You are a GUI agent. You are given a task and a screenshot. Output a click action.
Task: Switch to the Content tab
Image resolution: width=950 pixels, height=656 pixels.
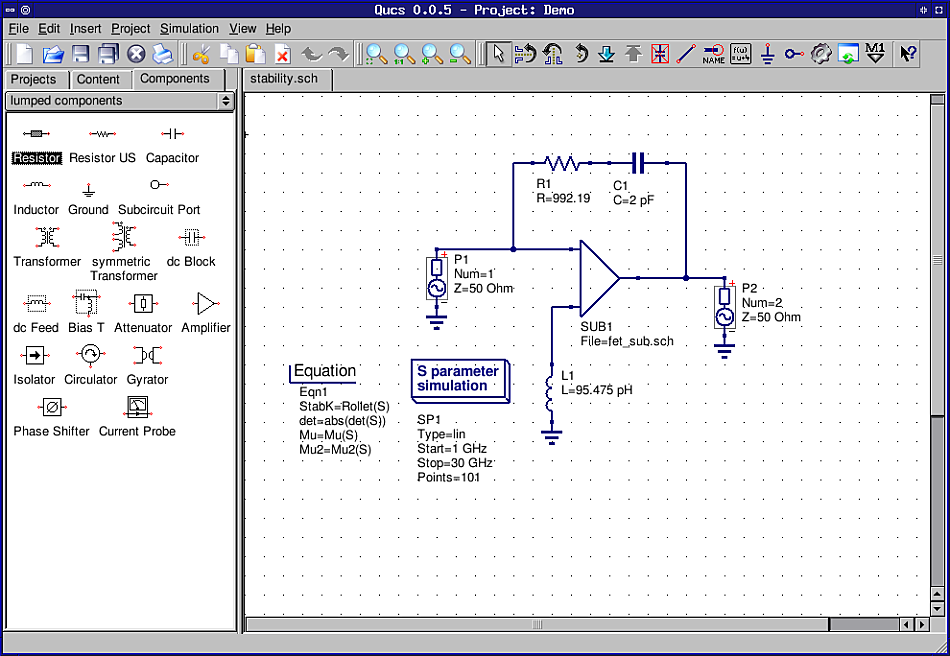point(101,79)
